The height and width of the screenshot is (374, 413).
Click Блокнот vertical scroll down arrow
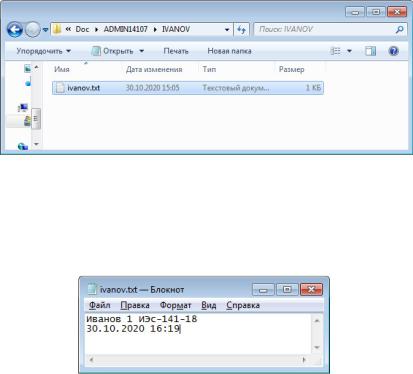coord(317,347)
